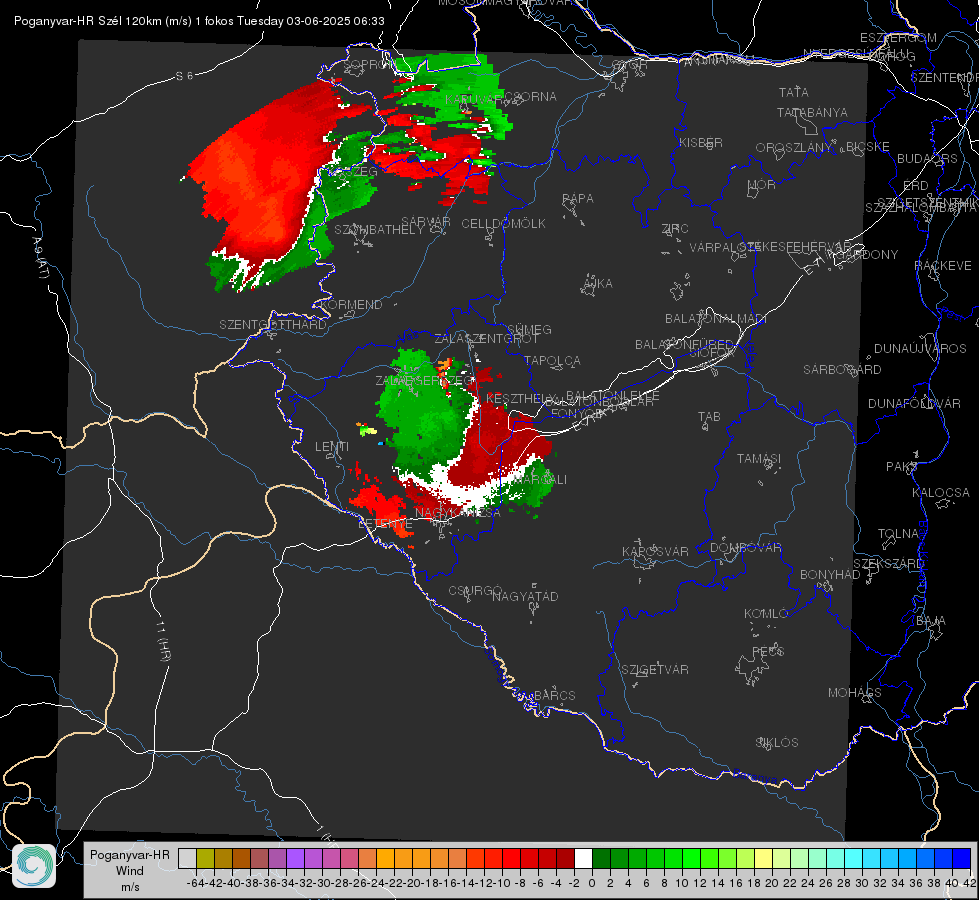The image size is (979, 900).
Task: Click the CSORNA town label
Action: click(x=531, y=97)
